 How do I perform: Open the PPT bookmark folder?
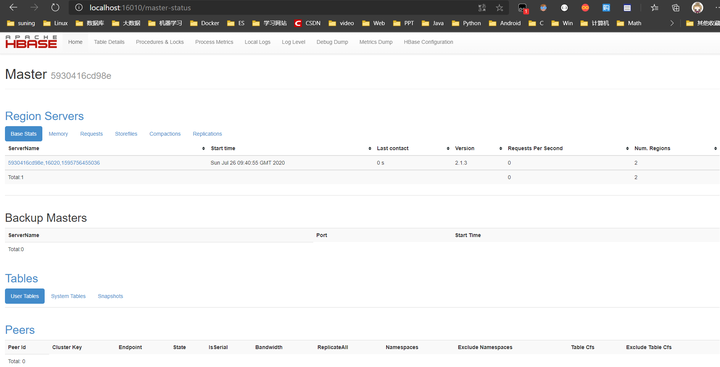coord(403,23)
